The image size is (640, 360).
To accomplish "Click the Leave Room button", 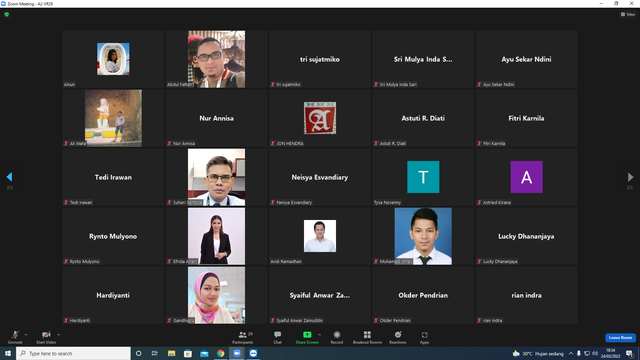I will [x=620, y=338].
